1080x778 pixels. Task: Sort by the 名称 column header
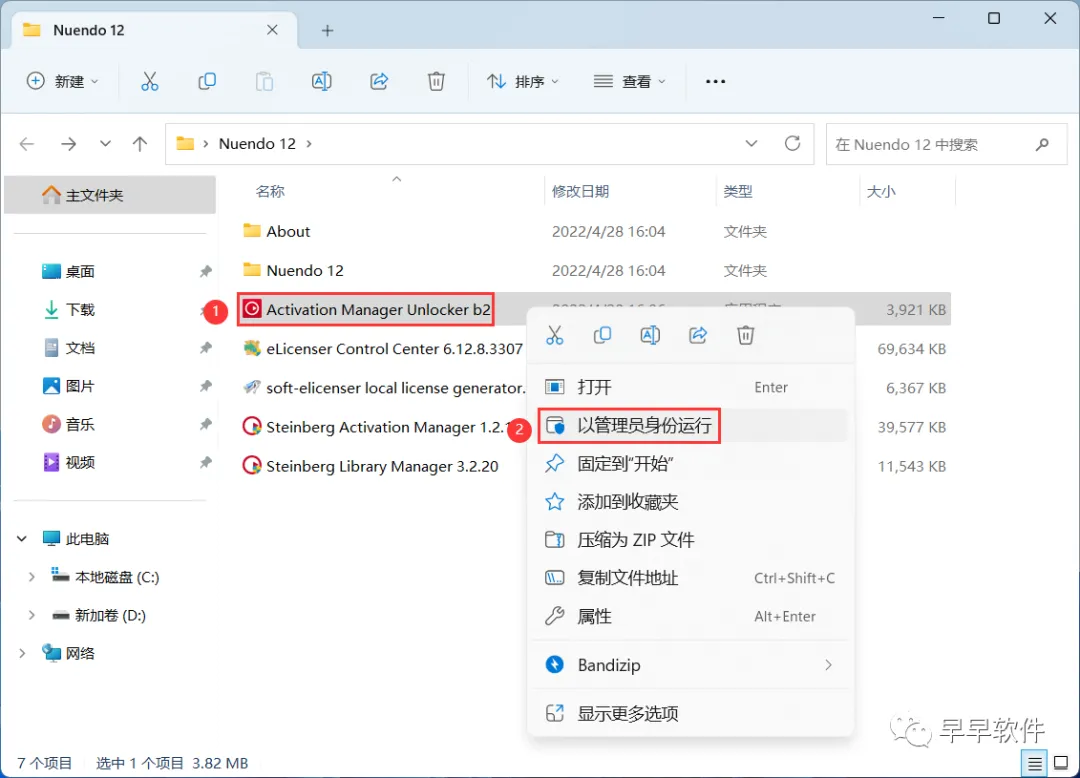[270, 191]
